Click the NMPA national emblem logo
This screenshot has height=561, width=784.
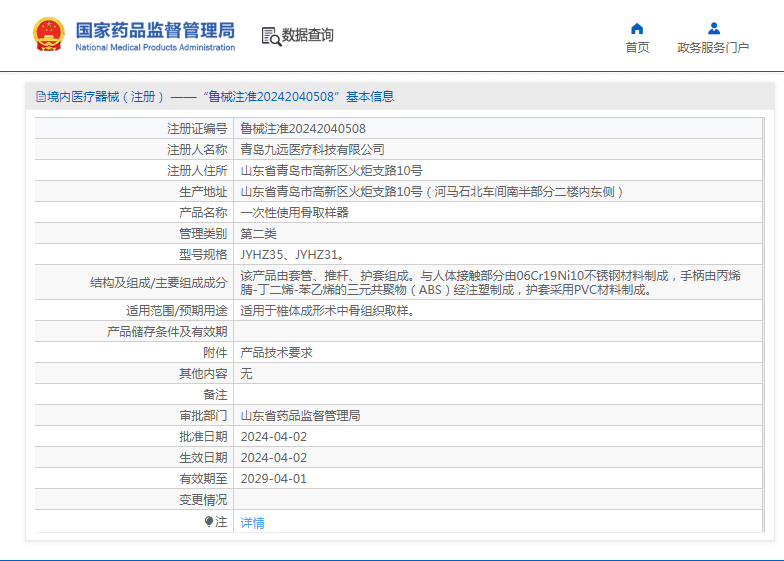(48, 35)
